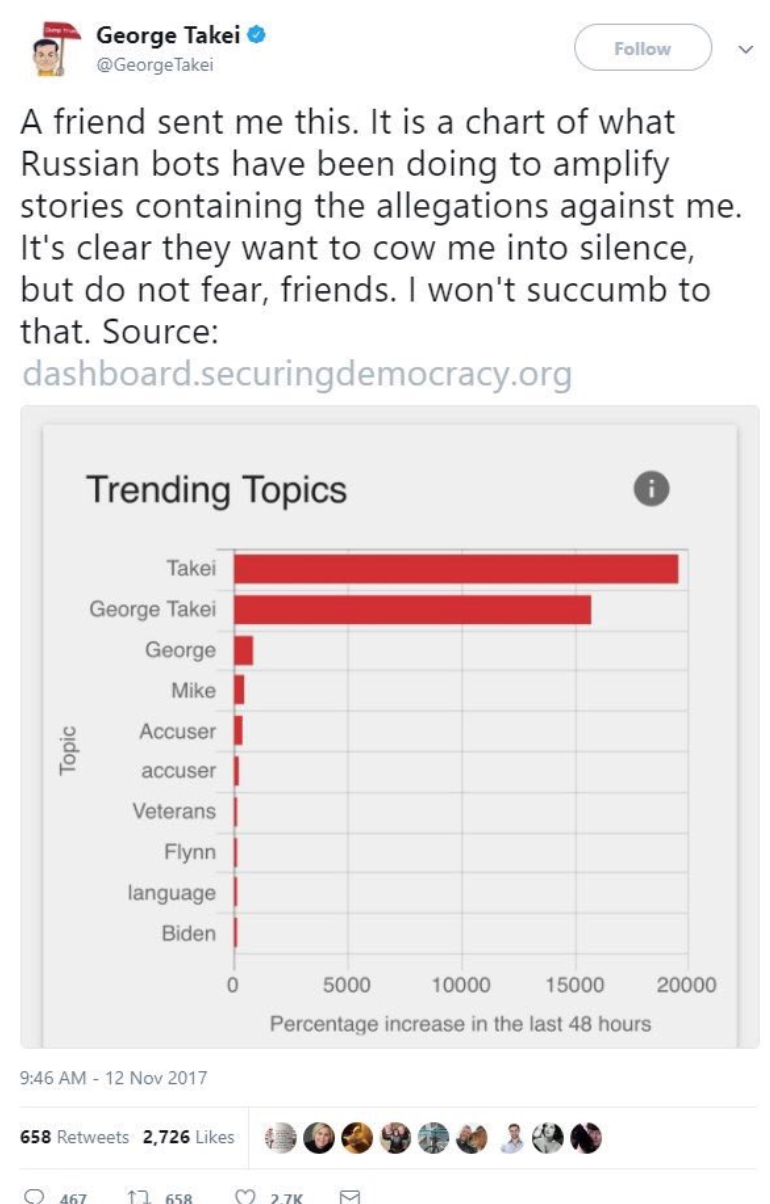The image size is (770, 1204).
Task: View the 2,726 Likes list
Action: 189,1137
